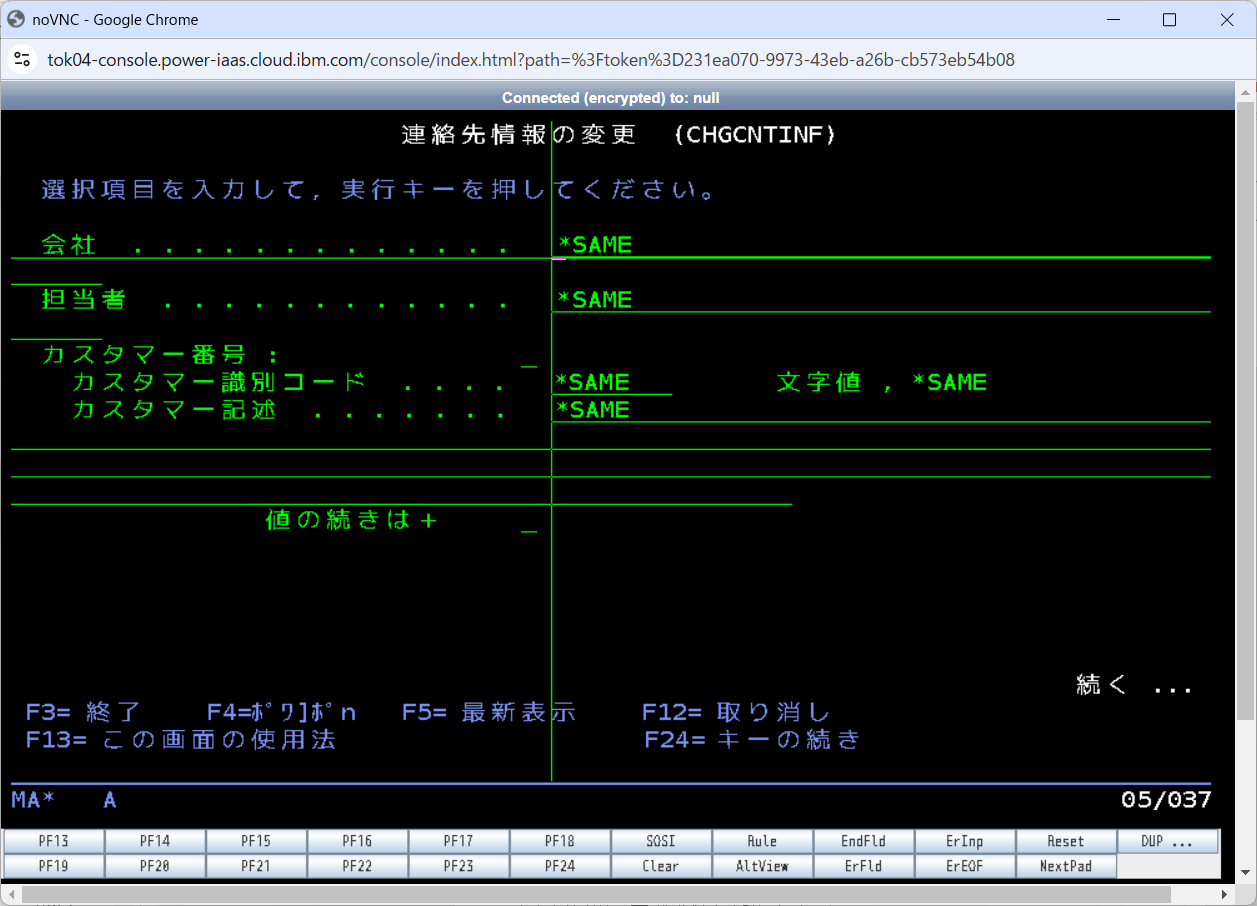Click the カスタマー番号 : label
The width and height of the screenshot is (1257, 906).
[x=160, y=355]
